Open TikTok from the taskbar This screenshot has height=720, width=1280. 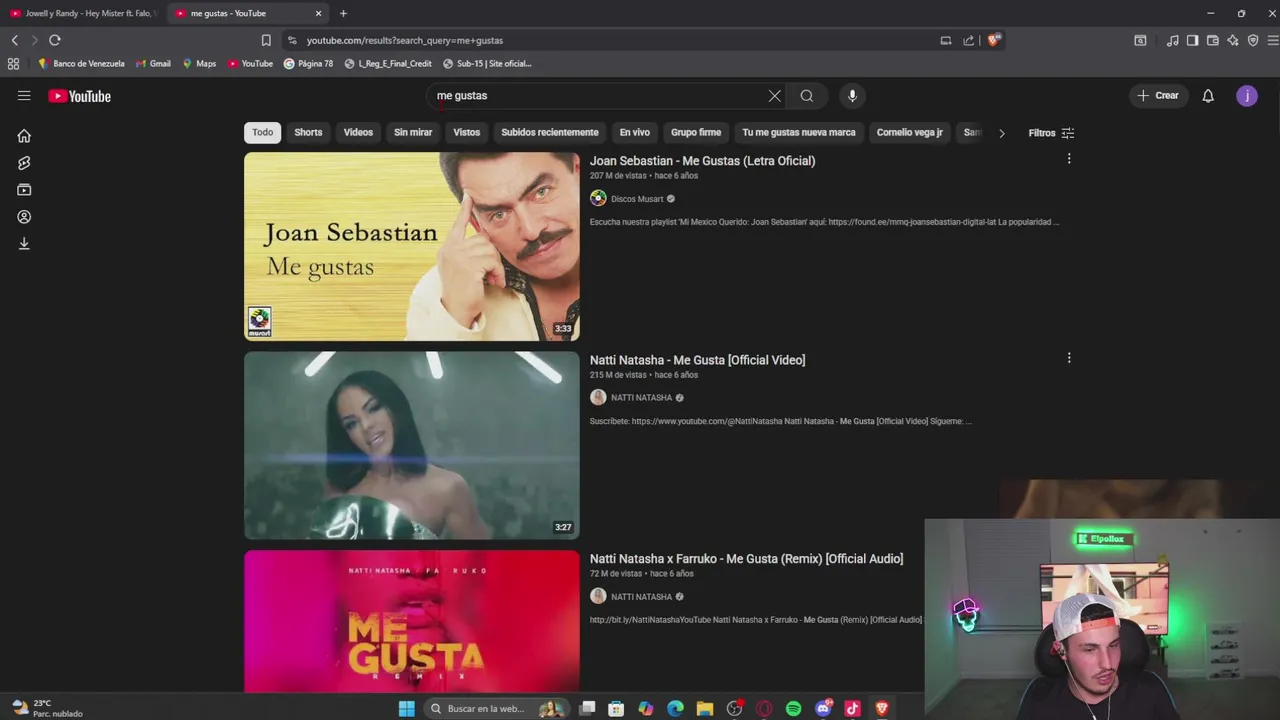click(x=852, y=708)
